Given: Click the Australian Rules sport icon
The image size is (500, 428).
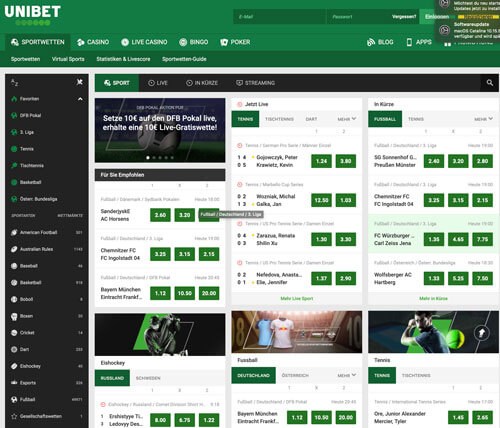Looking at the screenshot, I should pyautogui.click(x=14, y=249).
